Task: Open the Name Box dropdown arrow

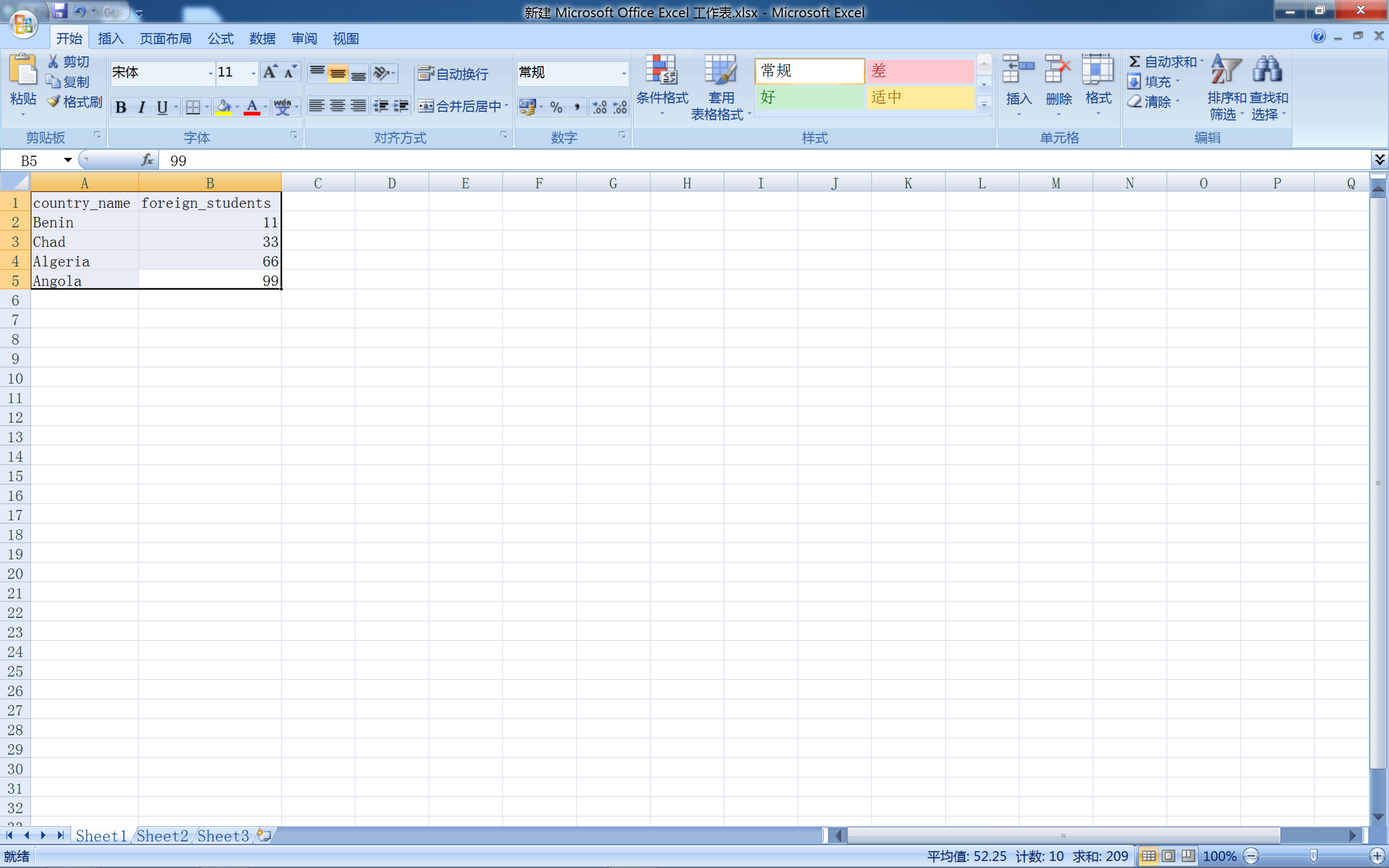Action: [68, 160]
